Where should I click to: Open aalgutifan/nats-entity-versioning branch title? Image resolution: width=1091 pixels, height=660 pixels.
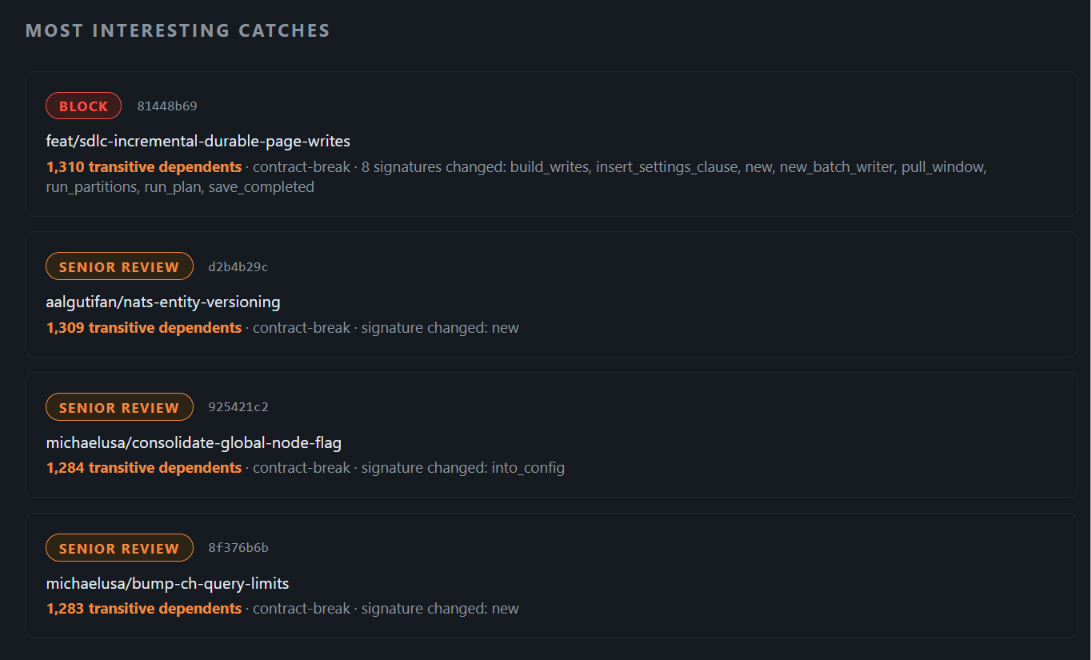click(x=163, y=301)
